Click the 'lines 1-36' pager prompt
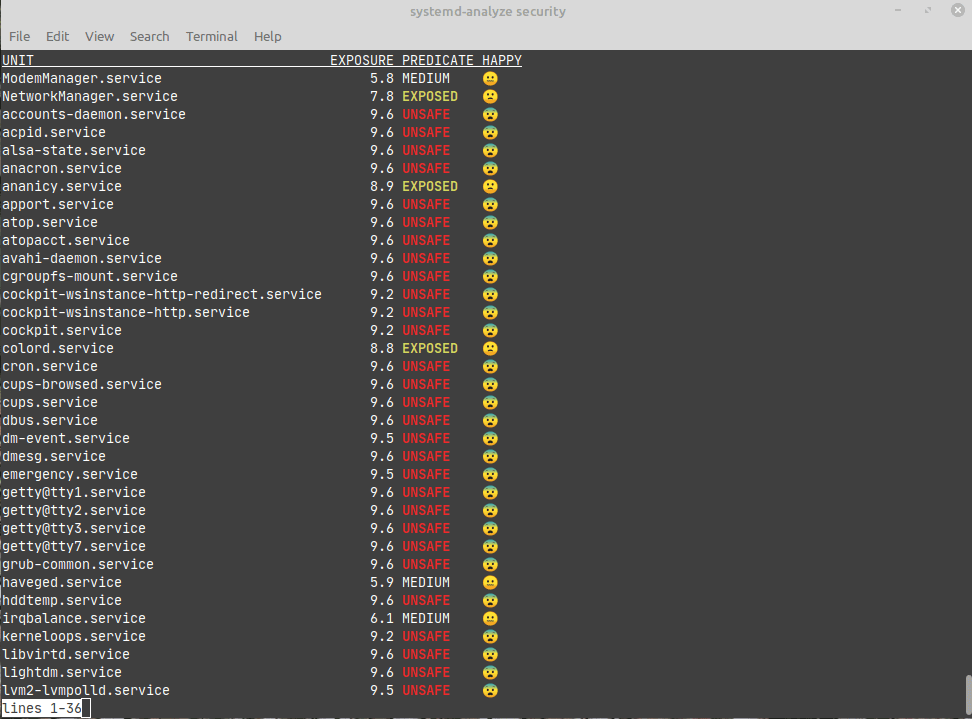This screenshot has height=719, width=972. pyautogui.click(x=42, y=708)
